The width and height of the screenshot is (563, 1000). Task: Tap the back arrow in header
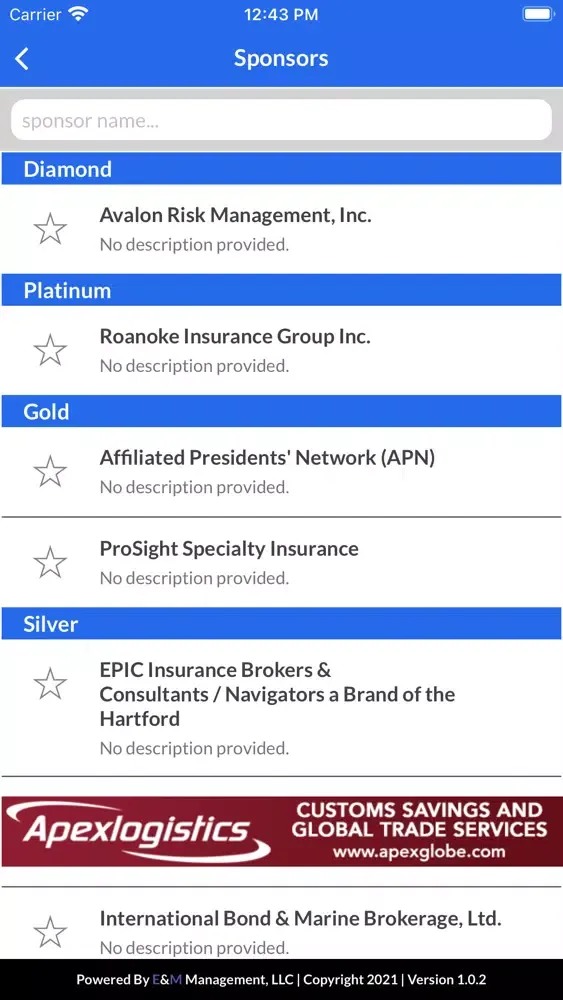coord(22,59)
